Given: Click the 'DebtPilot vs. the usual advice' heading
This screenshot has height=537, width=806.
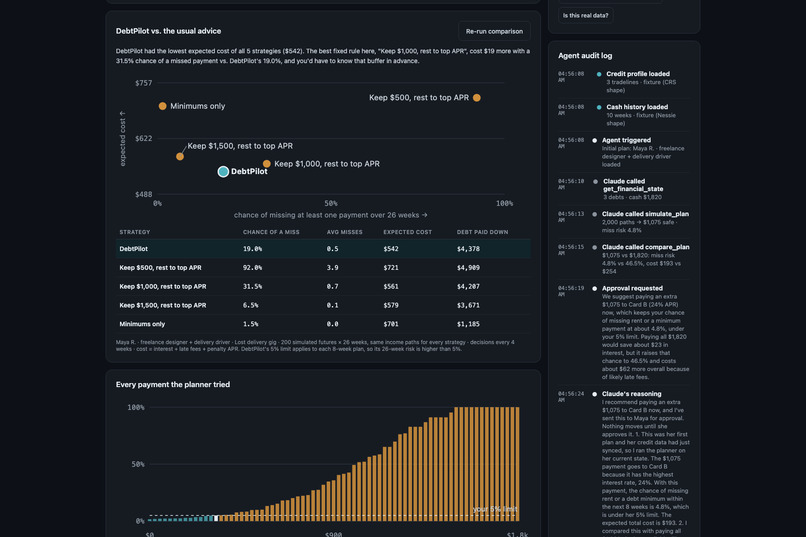Looking at the screenshot, I should click(x=168, y=31).
